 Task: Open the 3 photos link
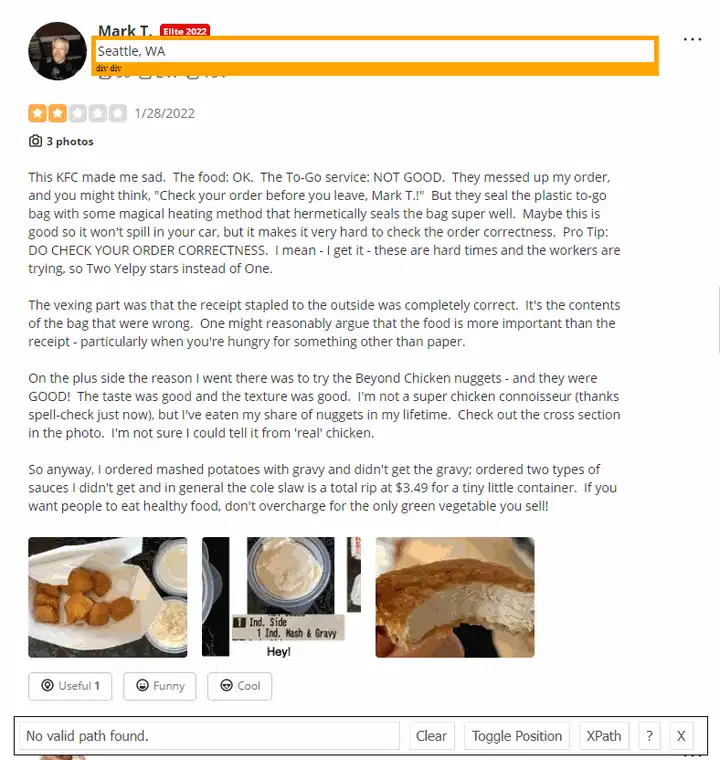(70, 141)
